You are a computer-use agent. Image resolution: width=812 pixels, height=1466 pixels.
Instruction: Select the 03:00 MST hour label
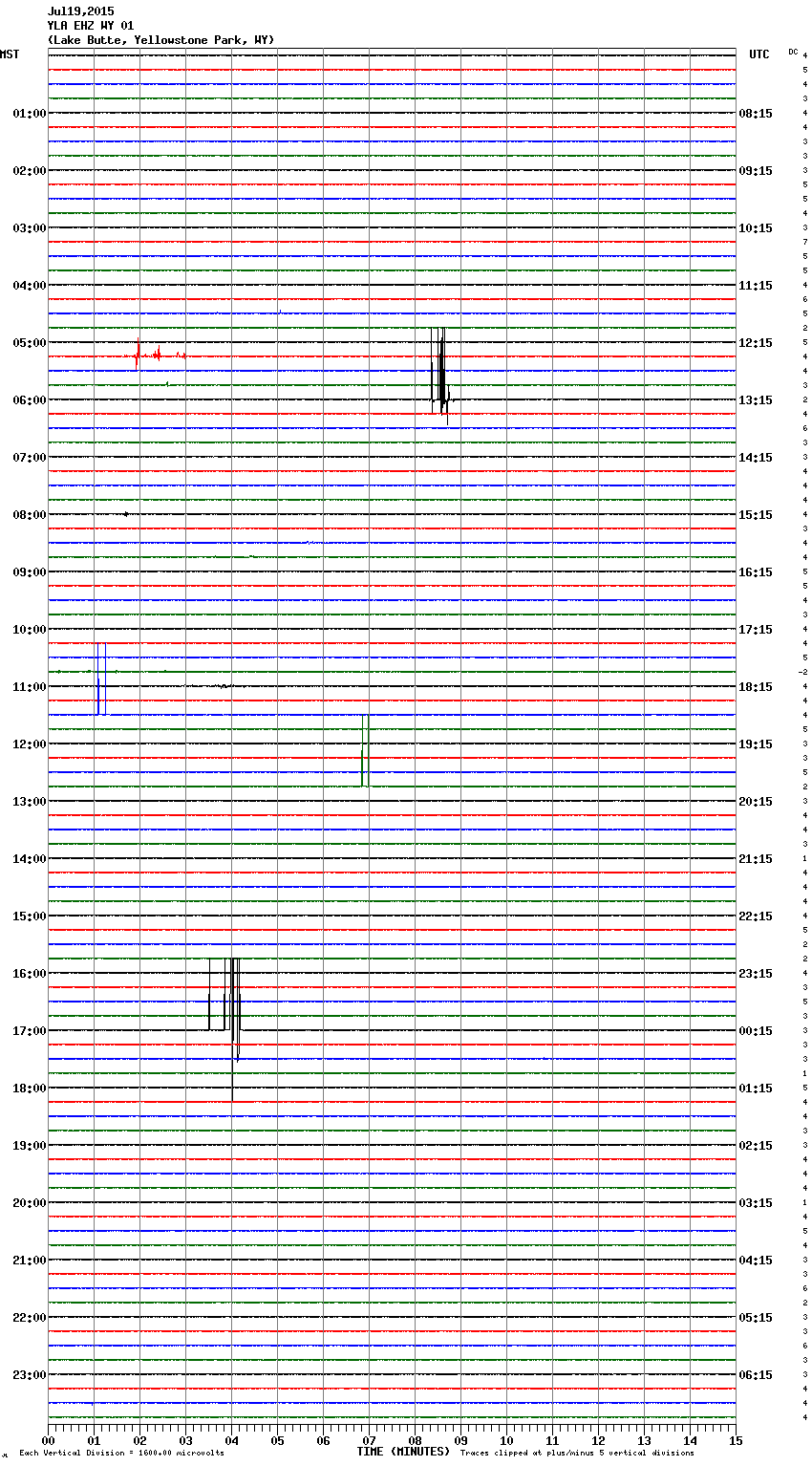pyautogui.click(x=29, y=227)
